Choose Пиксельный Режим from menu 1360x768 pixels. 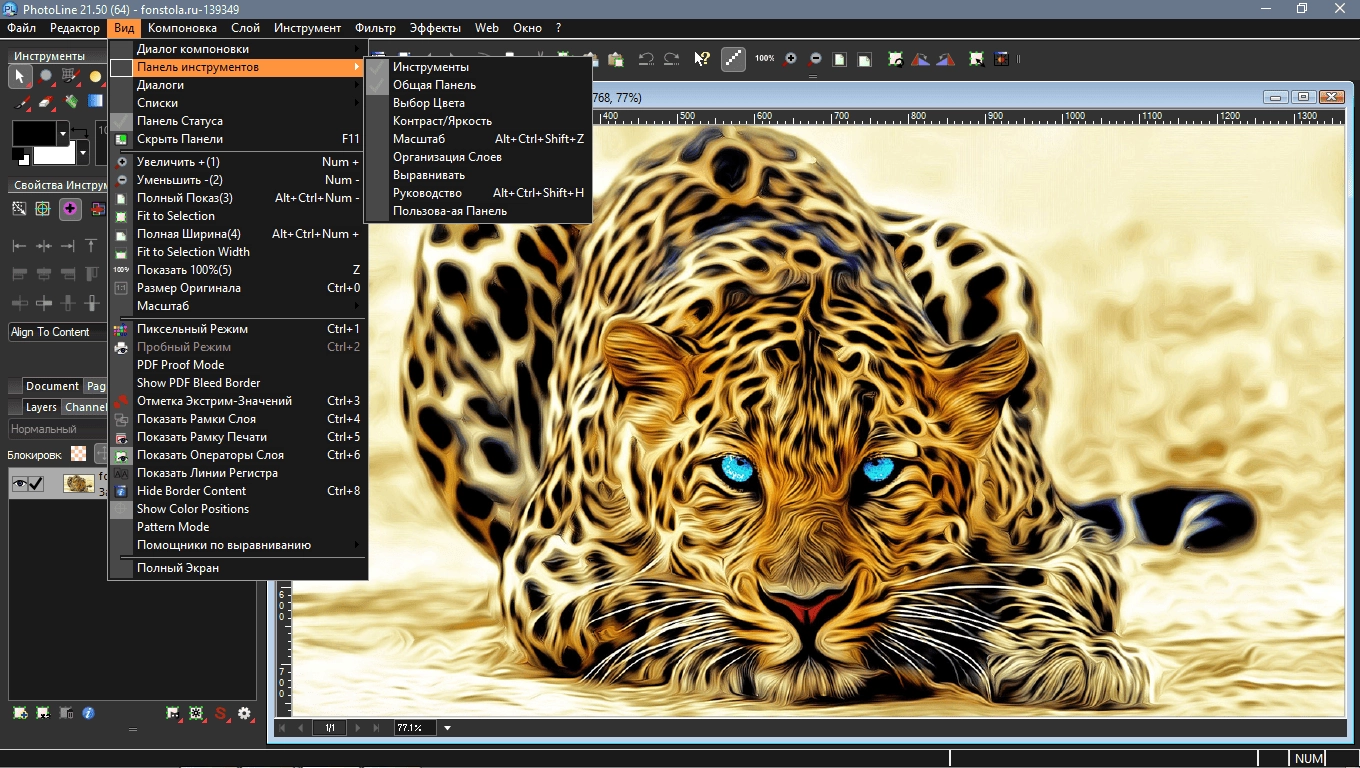click(238, 329)
